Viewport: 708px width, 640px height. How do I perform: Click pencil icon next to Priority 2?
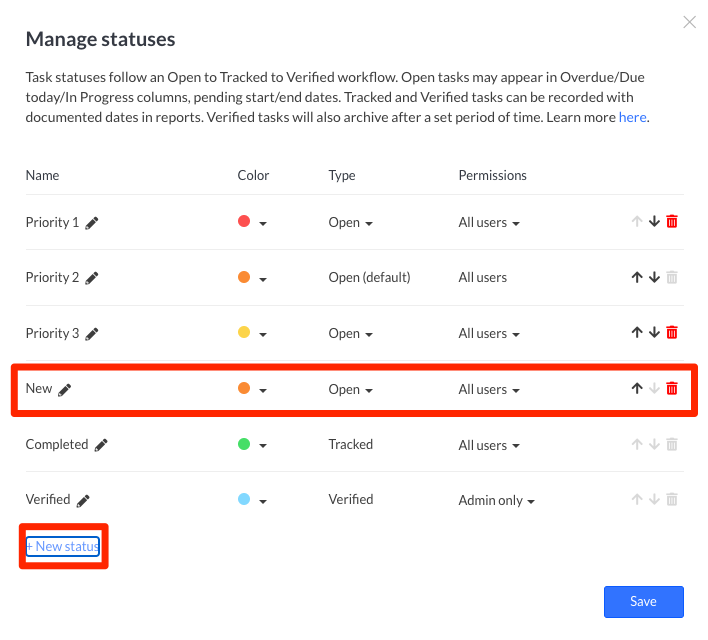(92, 278)
